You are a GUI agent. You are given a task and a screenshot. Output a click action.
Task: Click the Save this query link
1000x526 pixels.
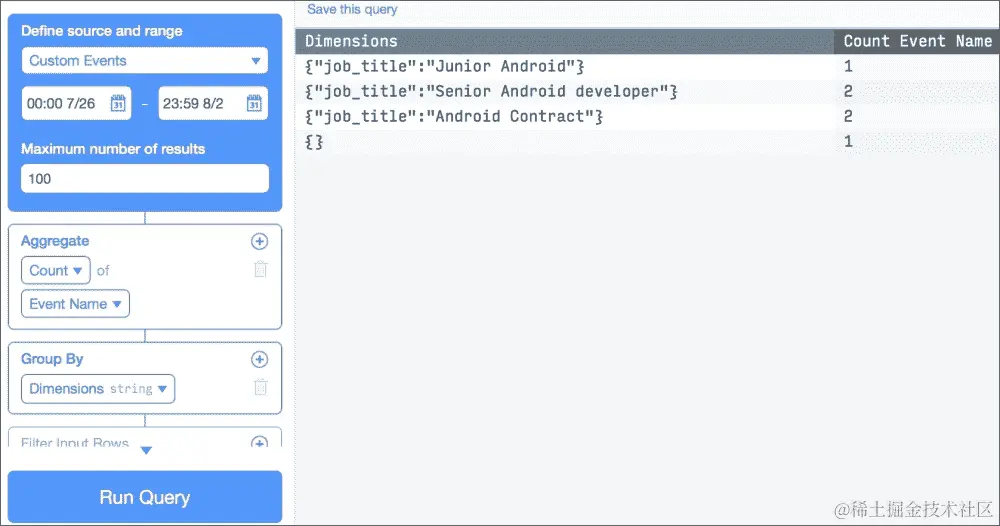352,10
